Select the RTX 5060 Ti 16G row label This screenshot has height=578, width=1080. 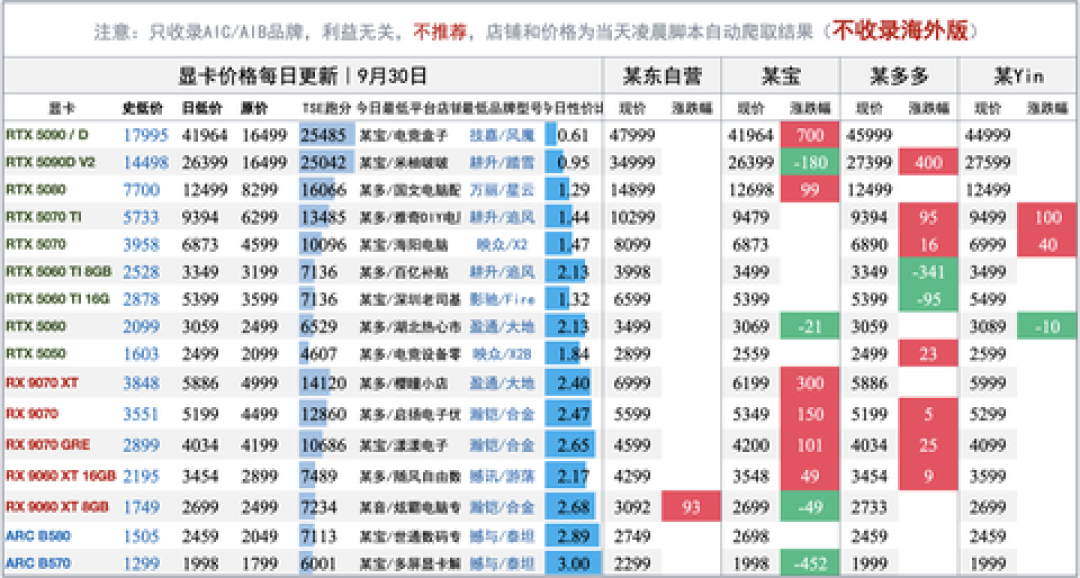58,299
